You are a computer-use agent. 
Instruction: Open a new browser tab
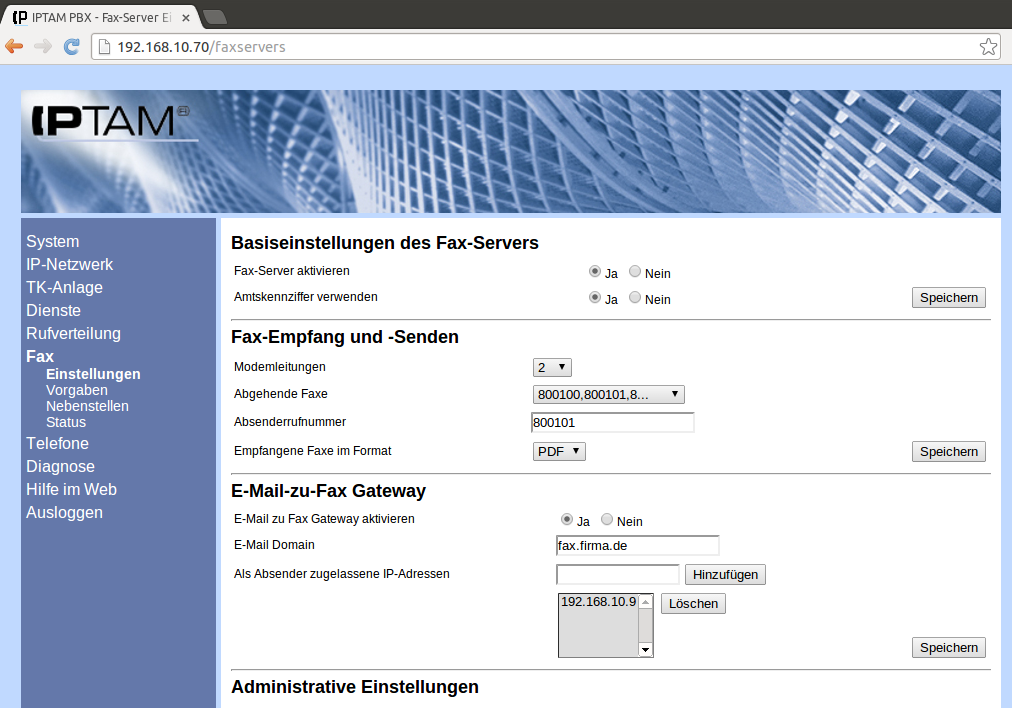click(214, 16)
